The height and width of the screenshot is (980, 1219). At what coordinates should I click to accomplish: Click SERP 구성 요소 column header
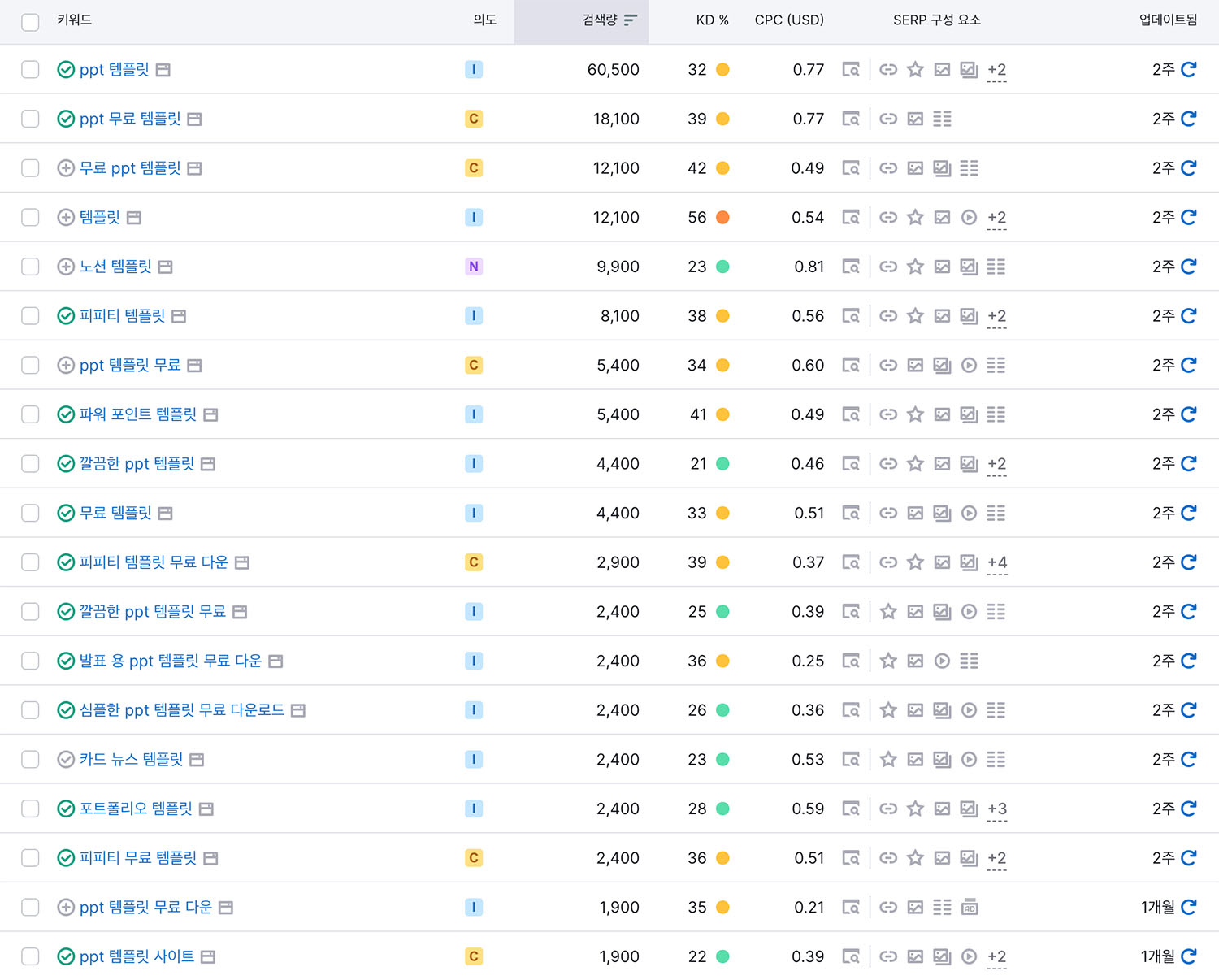point(937,20)
